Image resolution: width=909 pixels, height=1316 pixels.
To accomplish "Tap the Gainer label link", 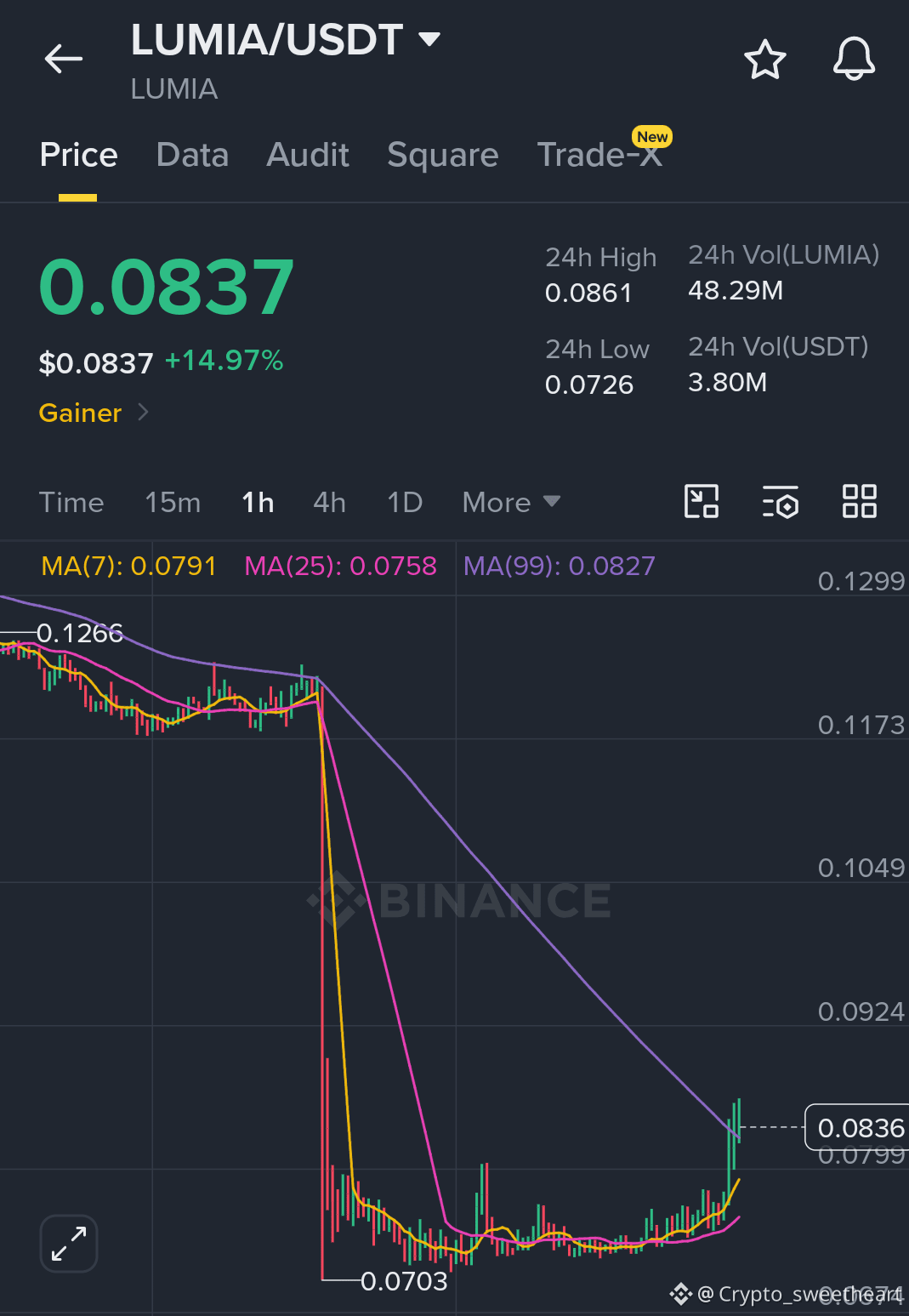I will [x=81, y=413].
